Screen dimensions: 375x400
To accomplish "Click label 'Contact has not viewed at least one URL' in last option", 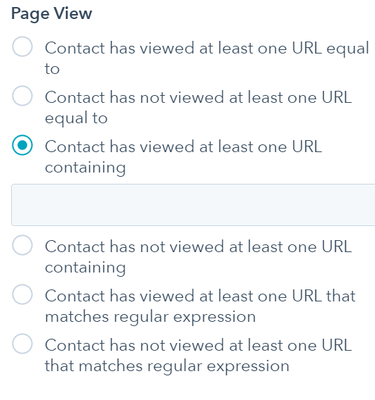I will (198, 345).
